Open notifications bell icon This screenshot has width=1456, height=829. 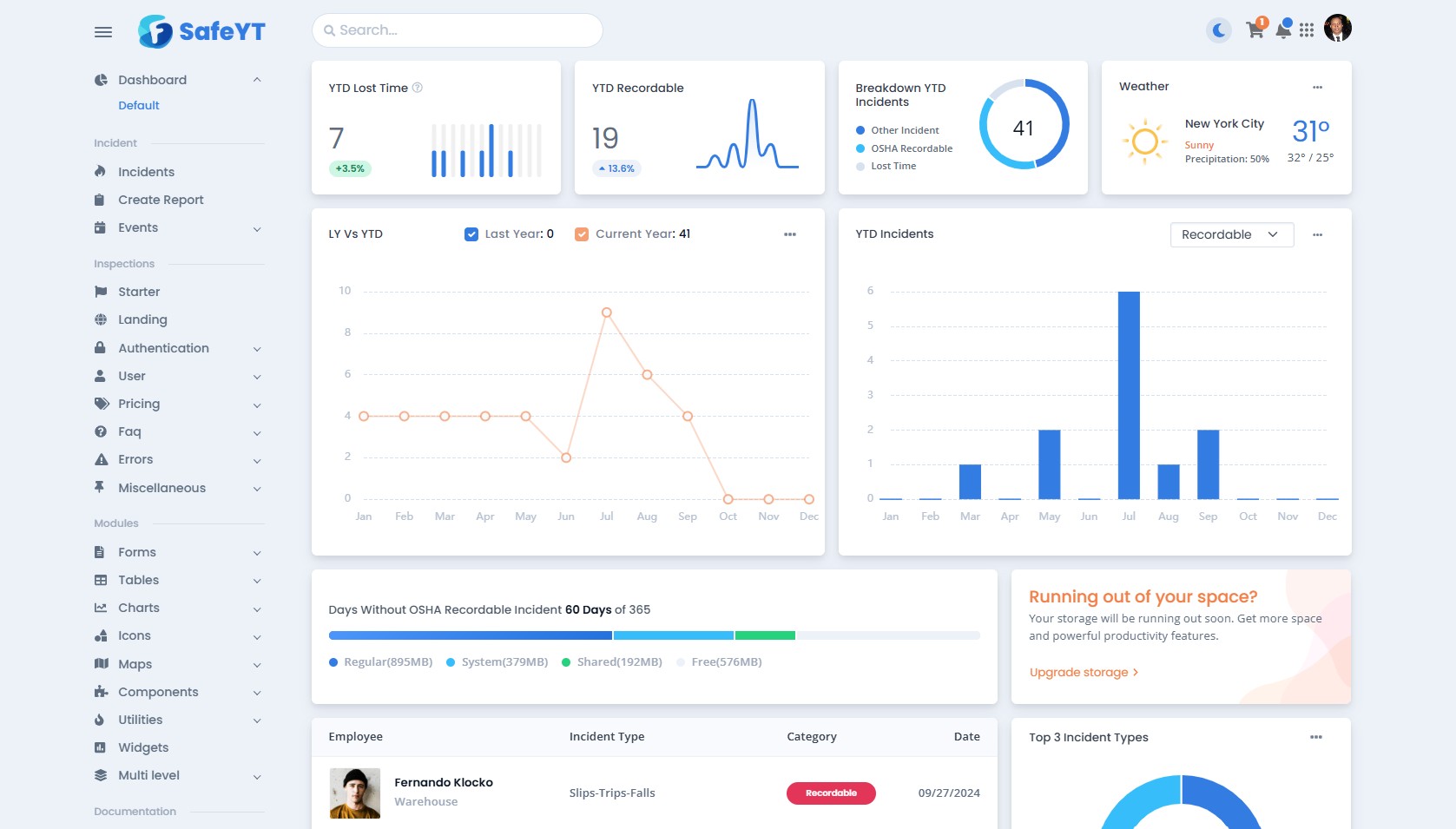click(1282, 30)
